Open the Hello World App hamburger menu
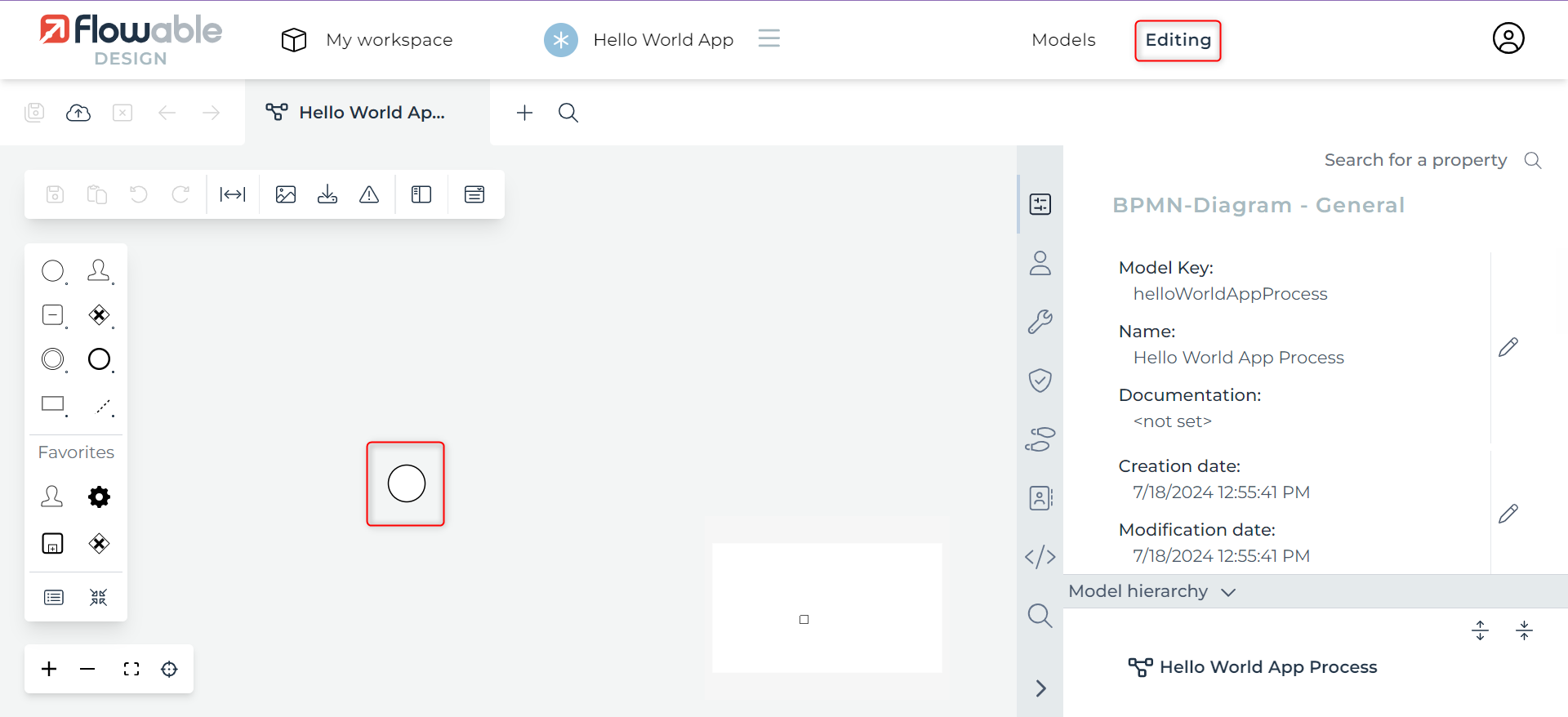This screenshot has height=717, width=1568. pos(768,38)
